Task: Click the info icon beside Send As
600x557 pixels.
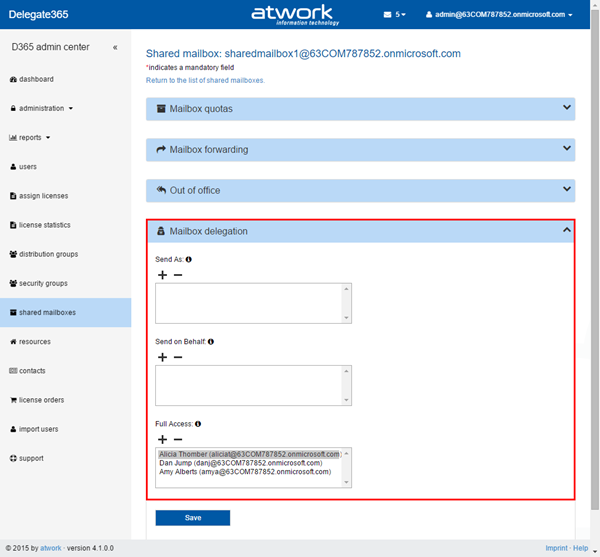Action: click(189, 260)
